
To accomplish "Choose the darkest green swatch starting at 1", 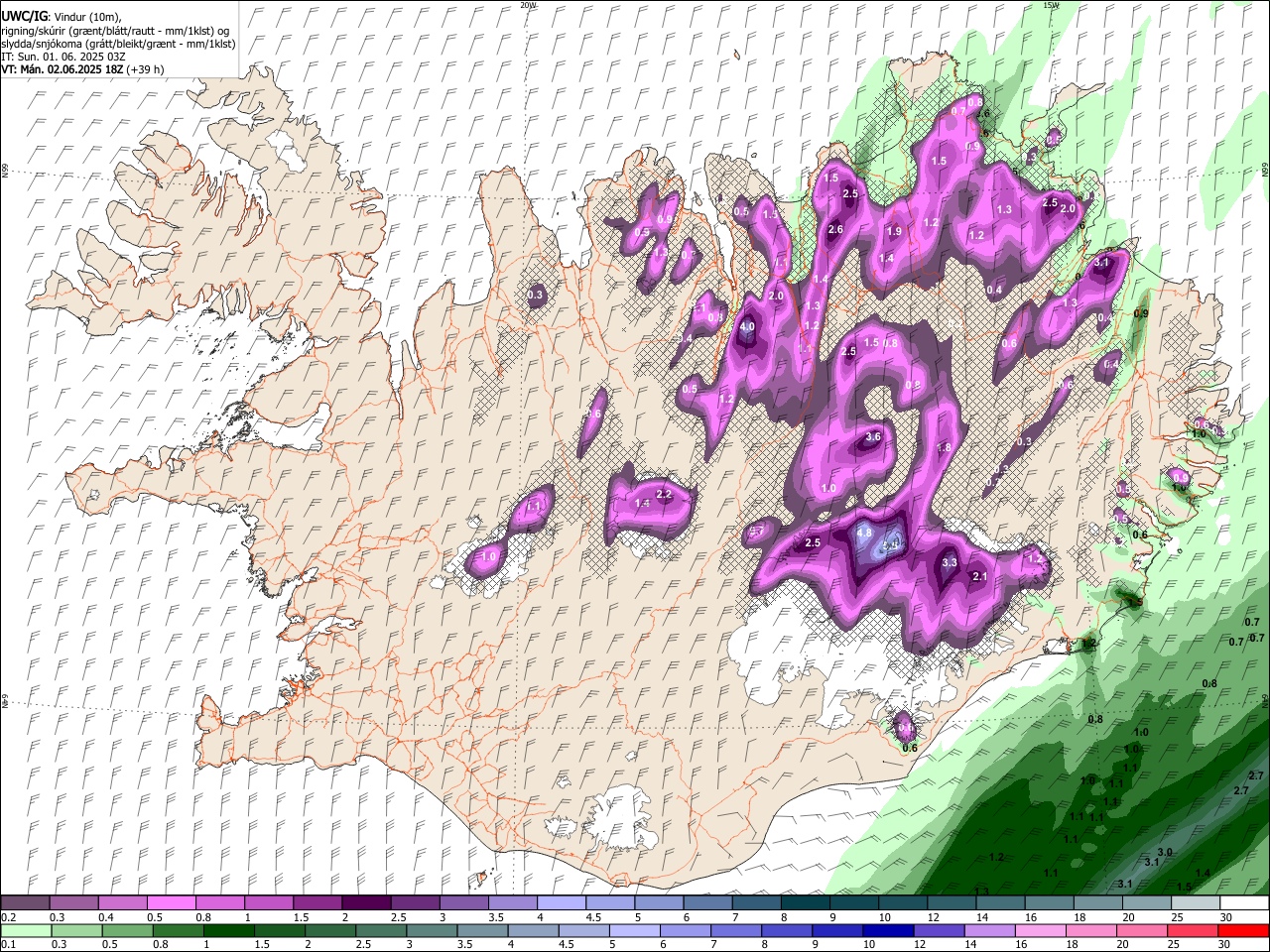I will coord(227,930).
